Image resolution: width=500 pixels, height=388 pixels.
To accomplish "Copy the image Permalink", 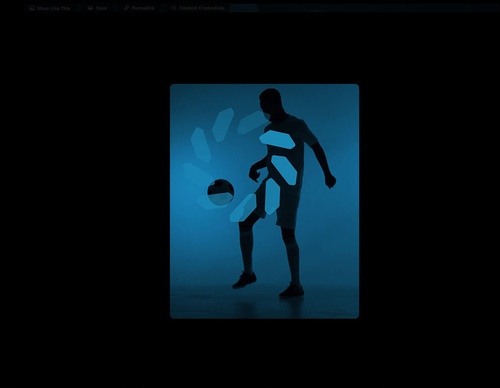I will [x=139, y=8].
